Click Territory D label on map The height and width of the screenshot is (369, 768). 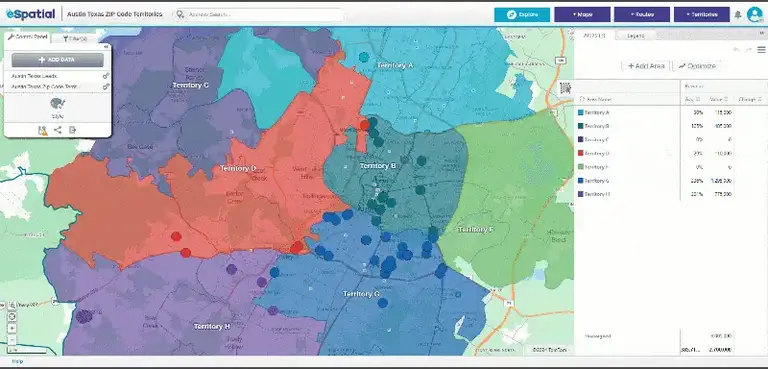click(x=238, y=169)
